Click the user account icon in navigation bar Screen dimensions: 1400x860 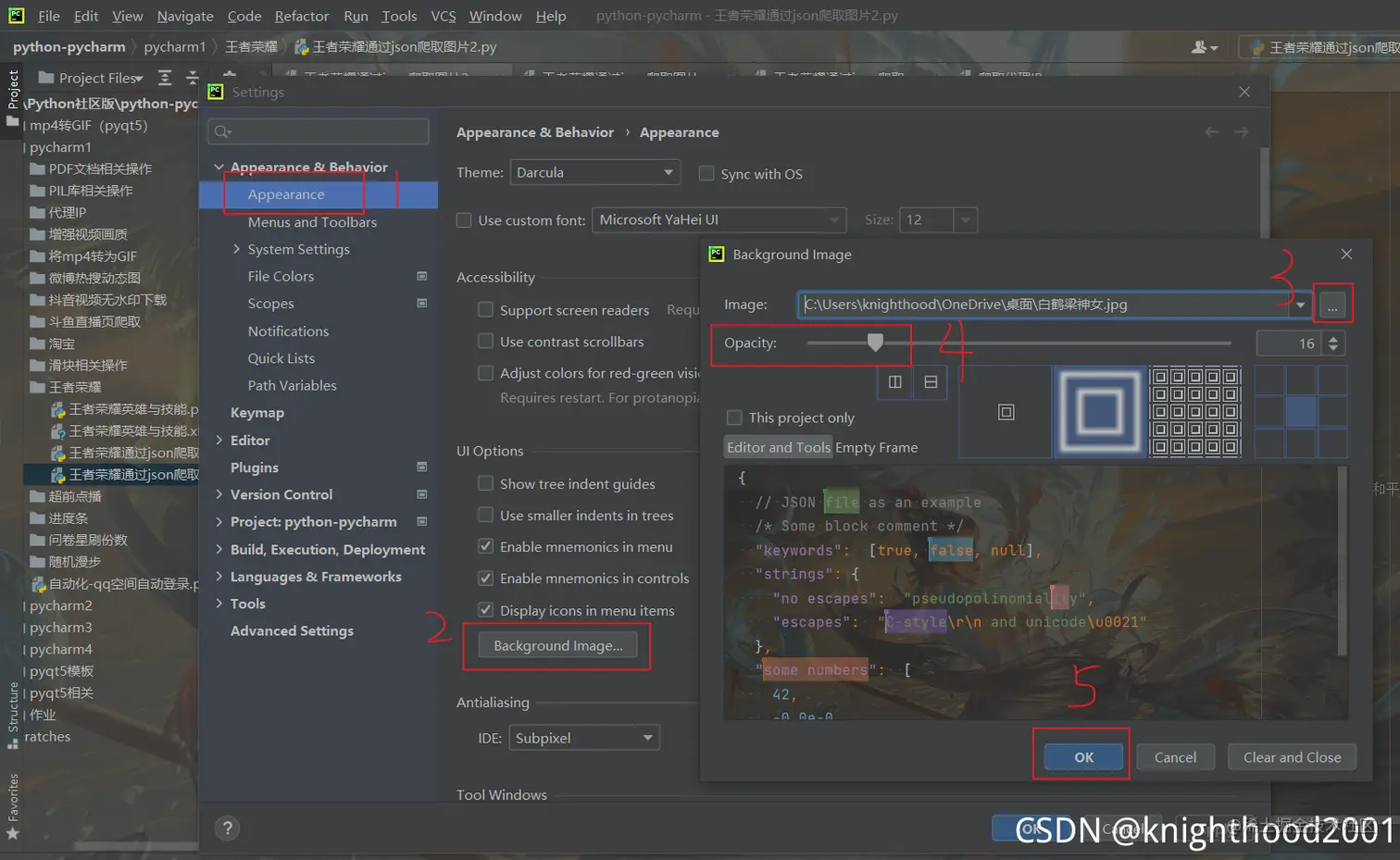(1205, 47)
